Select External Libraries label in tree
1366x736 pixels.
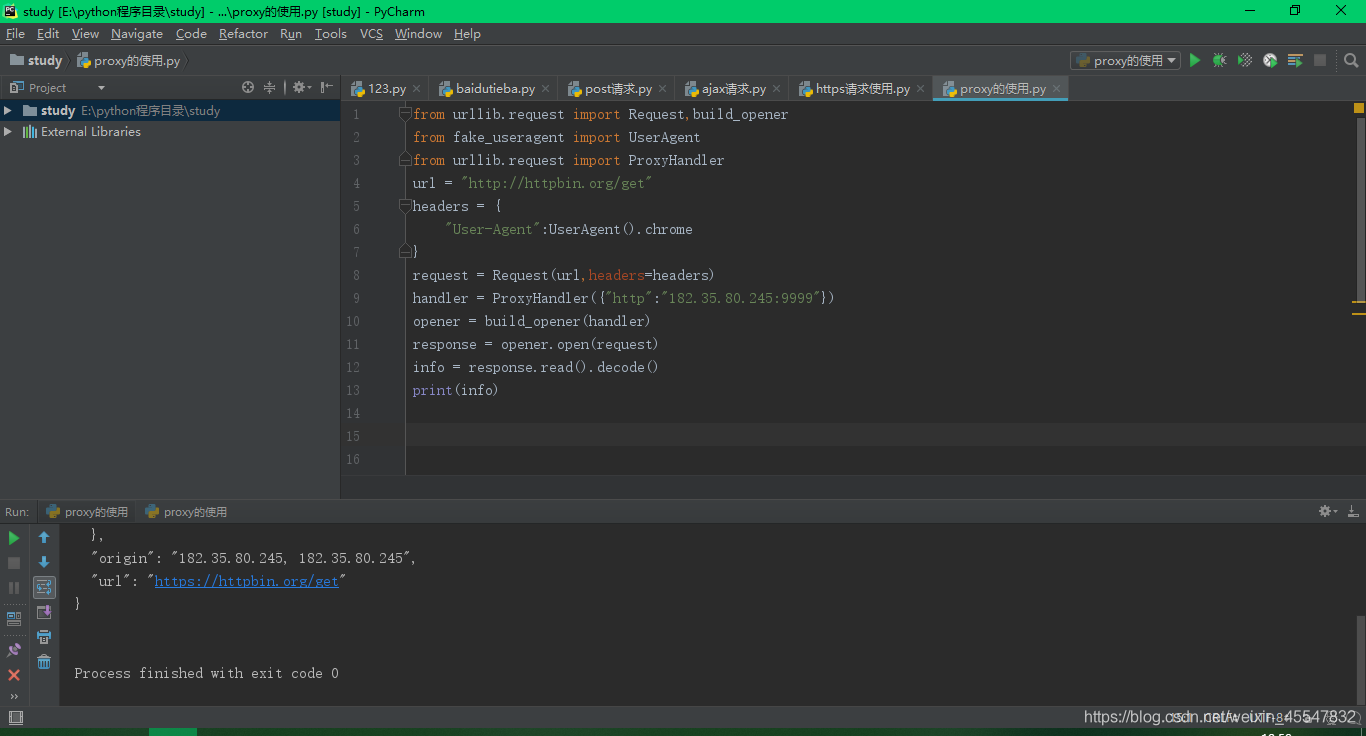[91, 132]
